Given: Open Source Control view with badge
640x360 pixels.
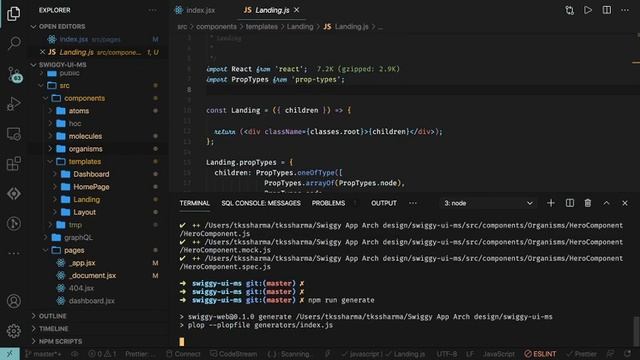Looking at the screenshot, I should 15,74.
